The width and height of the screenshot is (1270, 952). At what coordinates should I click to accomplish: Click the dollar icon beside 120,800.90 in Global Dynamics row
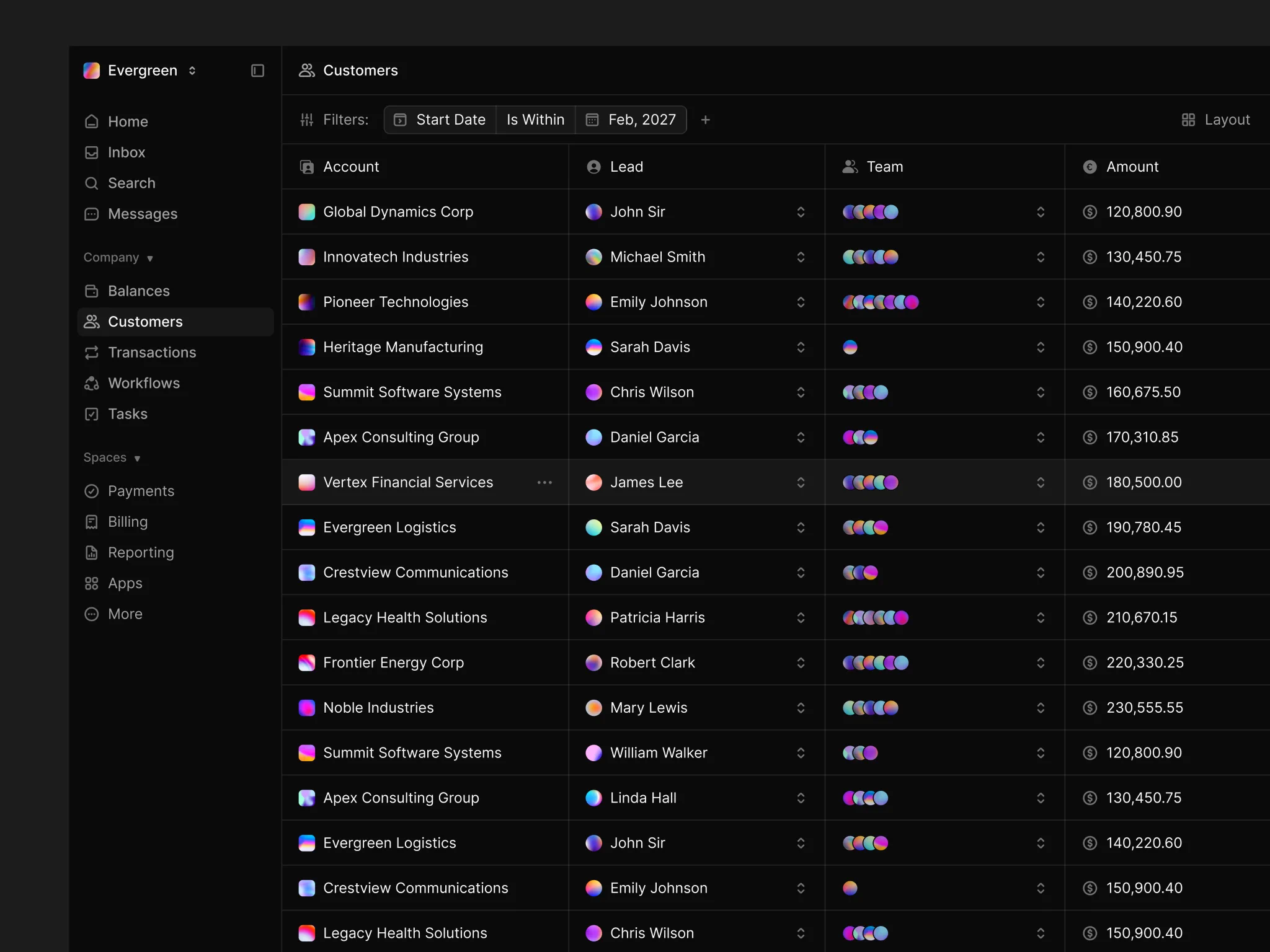click(x=1090, y=212)
